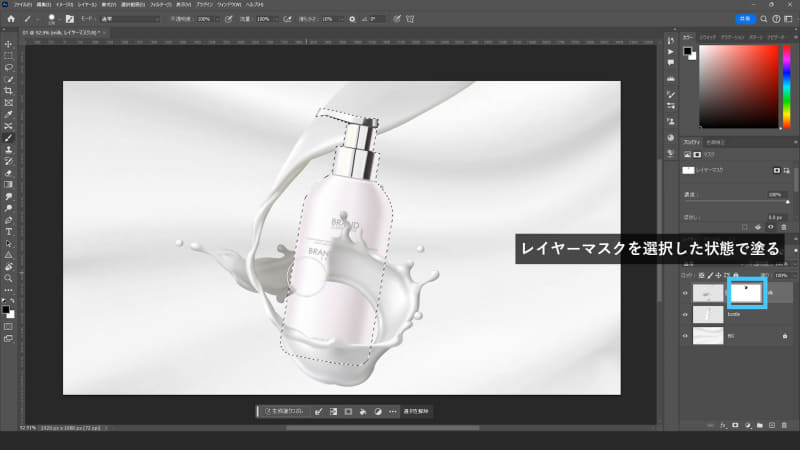Toggle pressure for size icon
The image size is (800, 450).
pos(397,19)
